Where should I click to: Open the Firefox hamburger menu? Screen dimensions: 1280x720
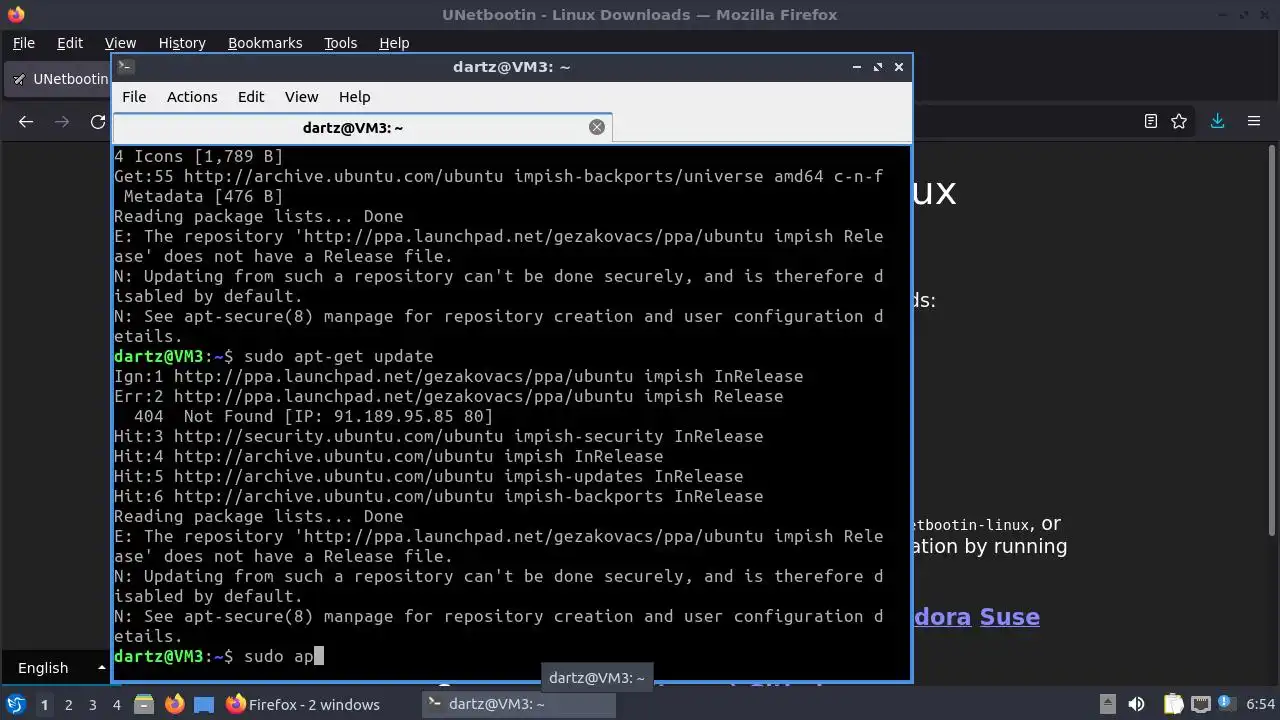point(1254,121)
